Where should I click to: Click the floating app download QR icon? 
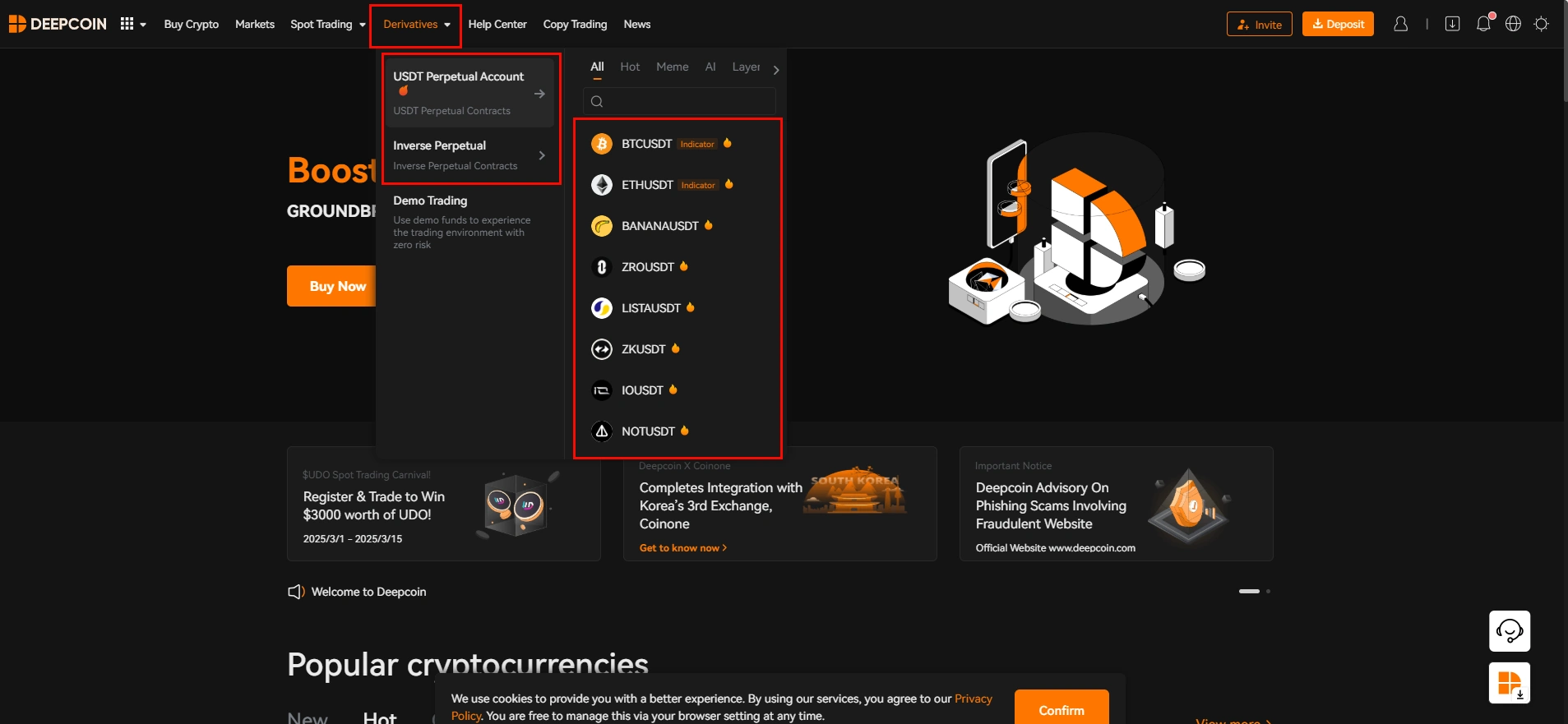[x=1510, y=683]
